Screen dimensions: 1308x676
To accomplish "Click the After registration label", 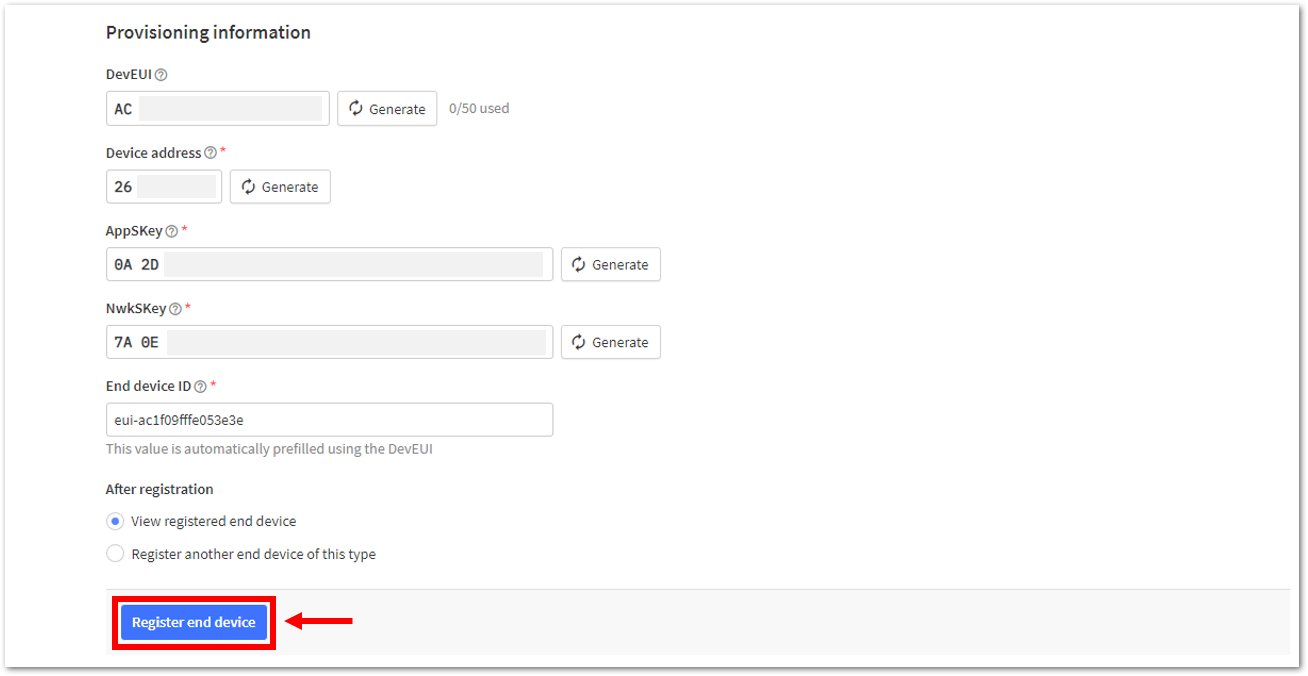I will click(x=160, y=489).
